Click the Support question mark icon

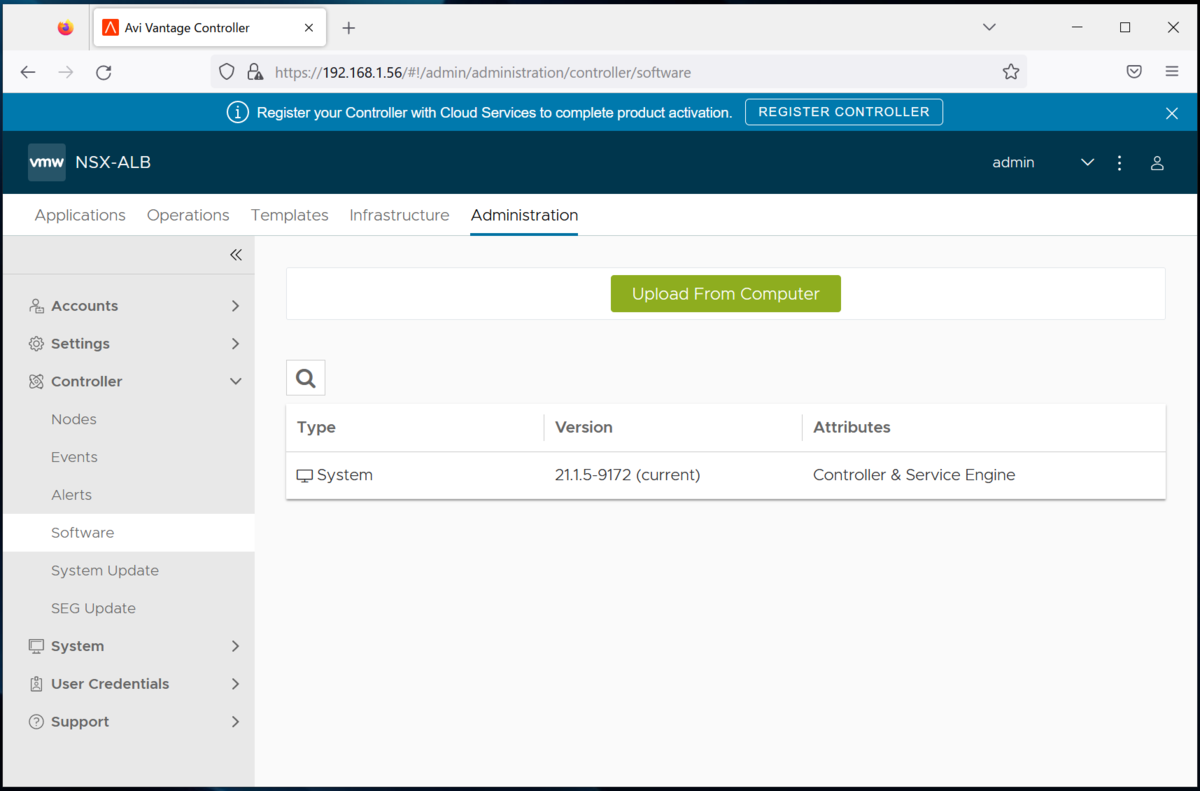pyautogui.click(x=36, y=722)
